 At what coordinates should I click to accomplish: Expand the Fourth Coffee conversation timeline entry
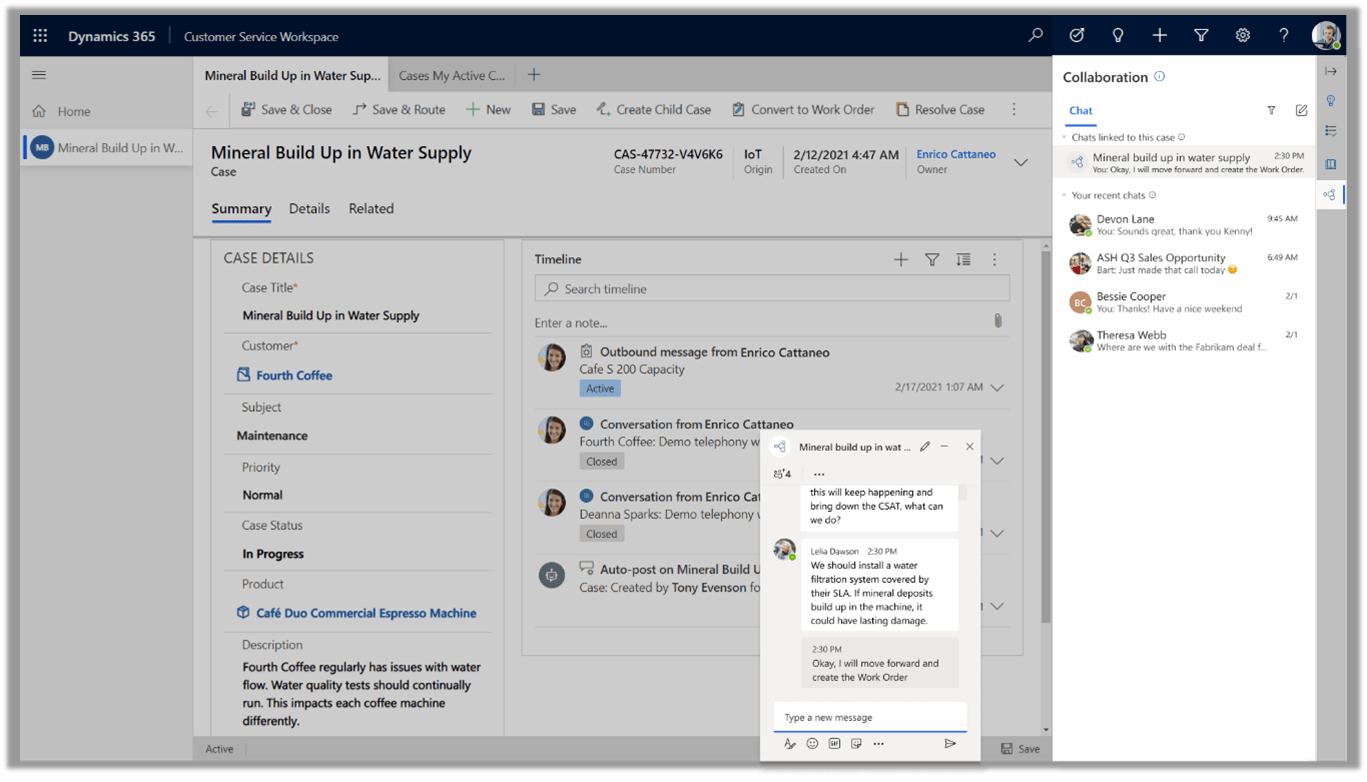pyautogui.click(x=997, y=461)
